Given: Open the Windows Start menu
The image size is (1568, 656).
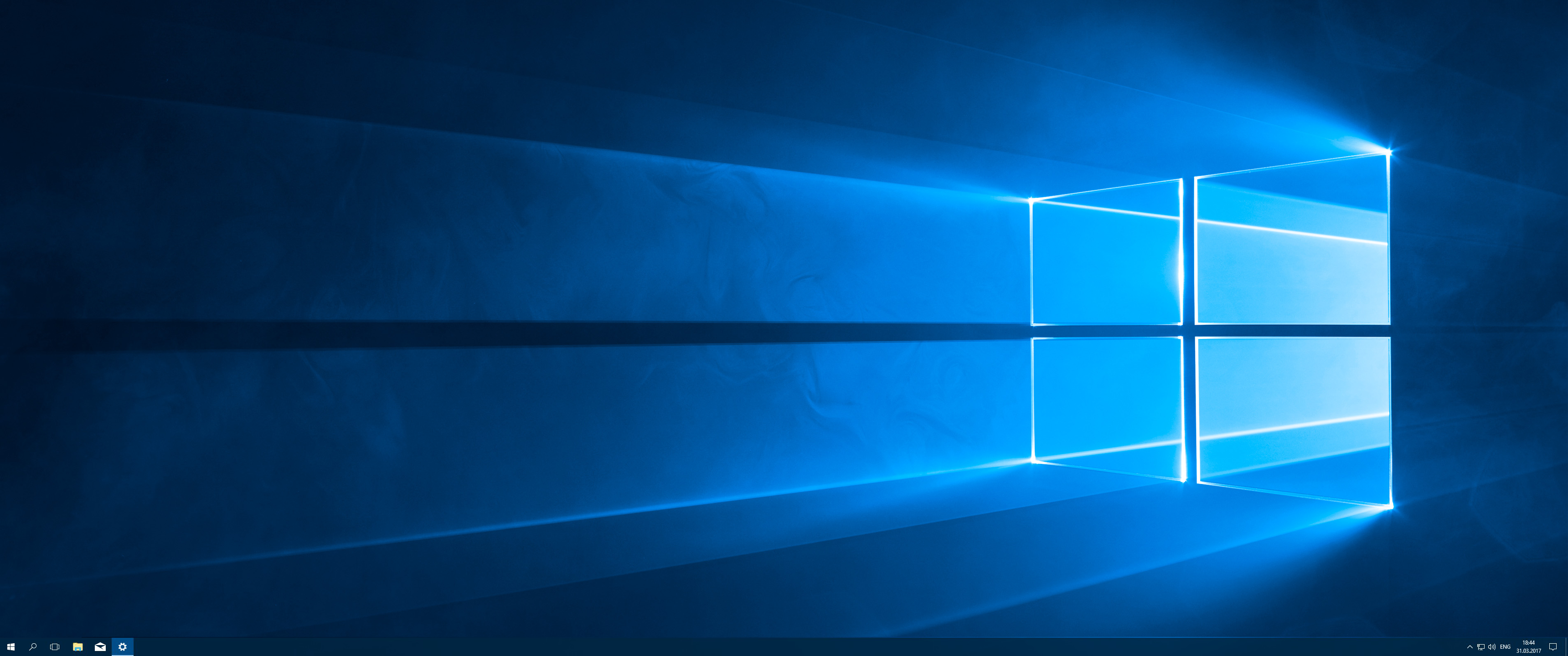Looking at the screenshot, I should (10, 647).
